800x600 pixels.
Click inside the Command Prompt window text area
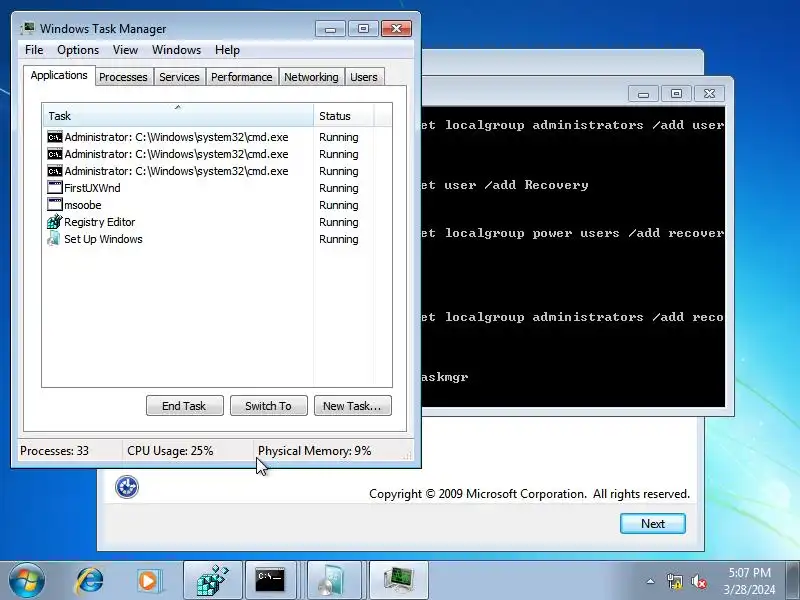pos(572,257)
